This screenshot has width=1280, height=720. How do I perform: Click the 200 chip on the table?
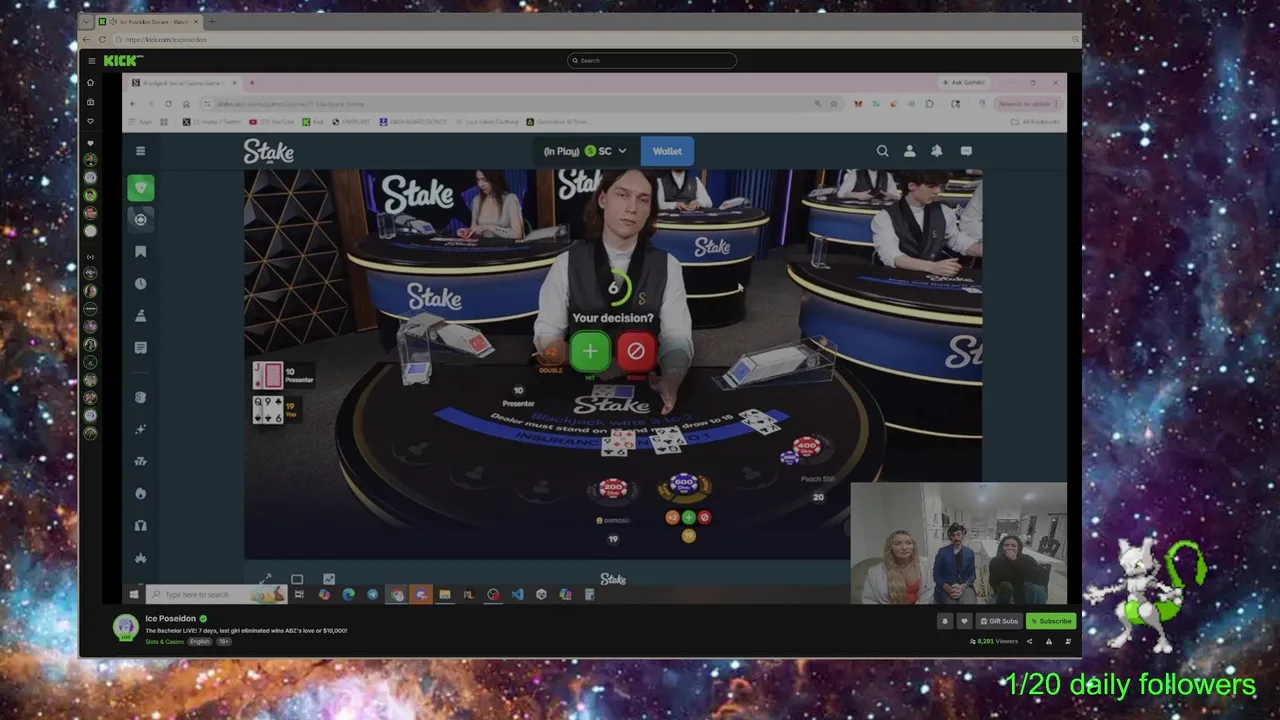[612, 489]
